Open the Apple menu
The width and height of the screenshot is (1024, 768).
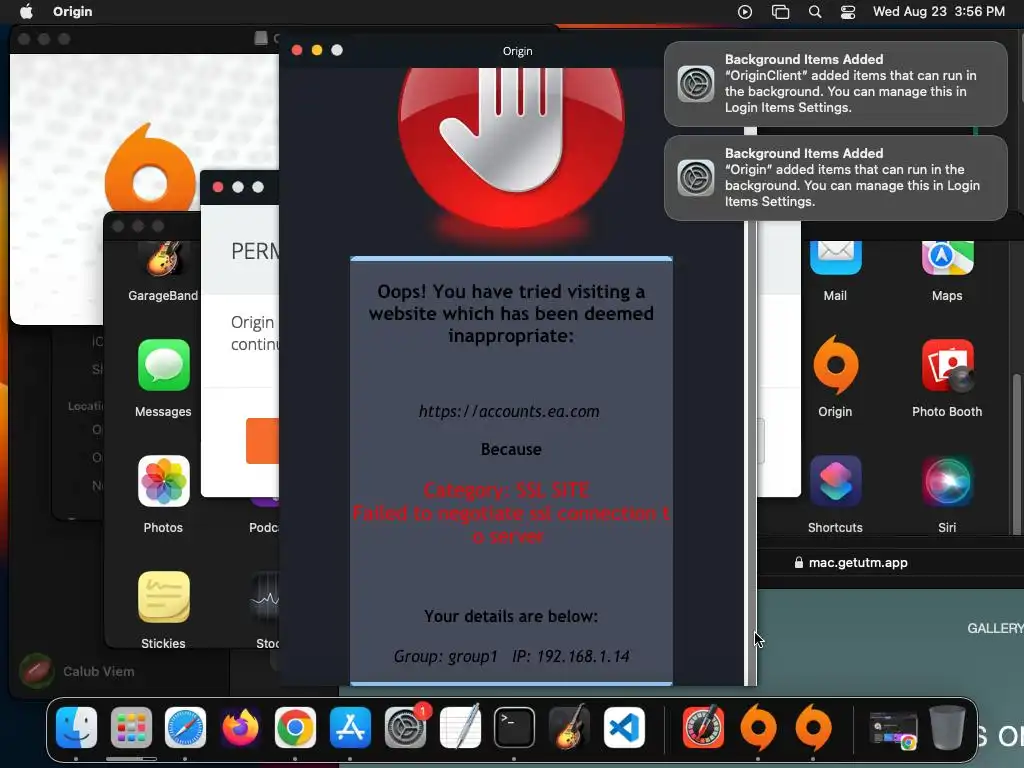(x=26, y=11)
